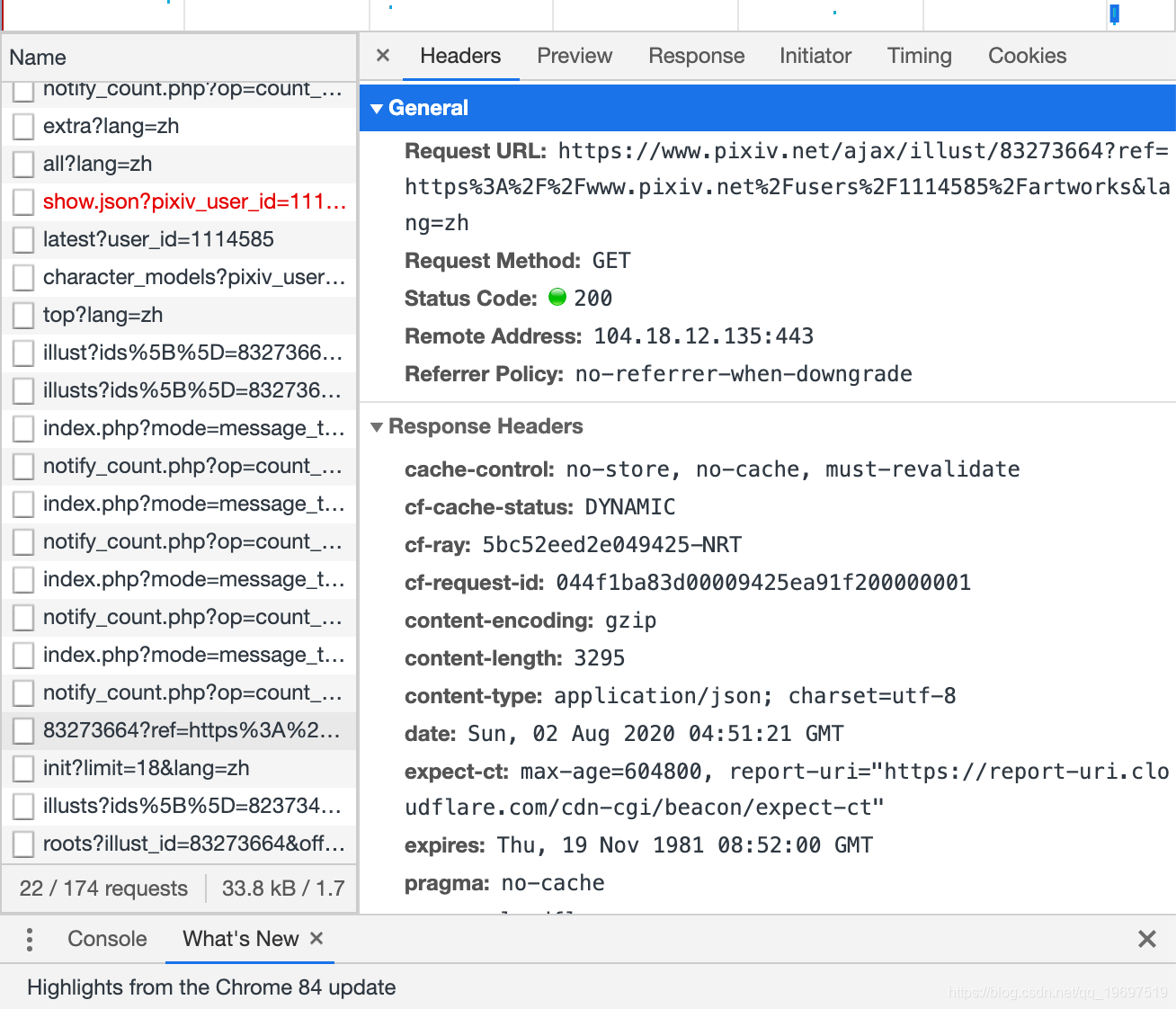
Task: Open the drawer three-dot menu
Action: coord(30,939)
